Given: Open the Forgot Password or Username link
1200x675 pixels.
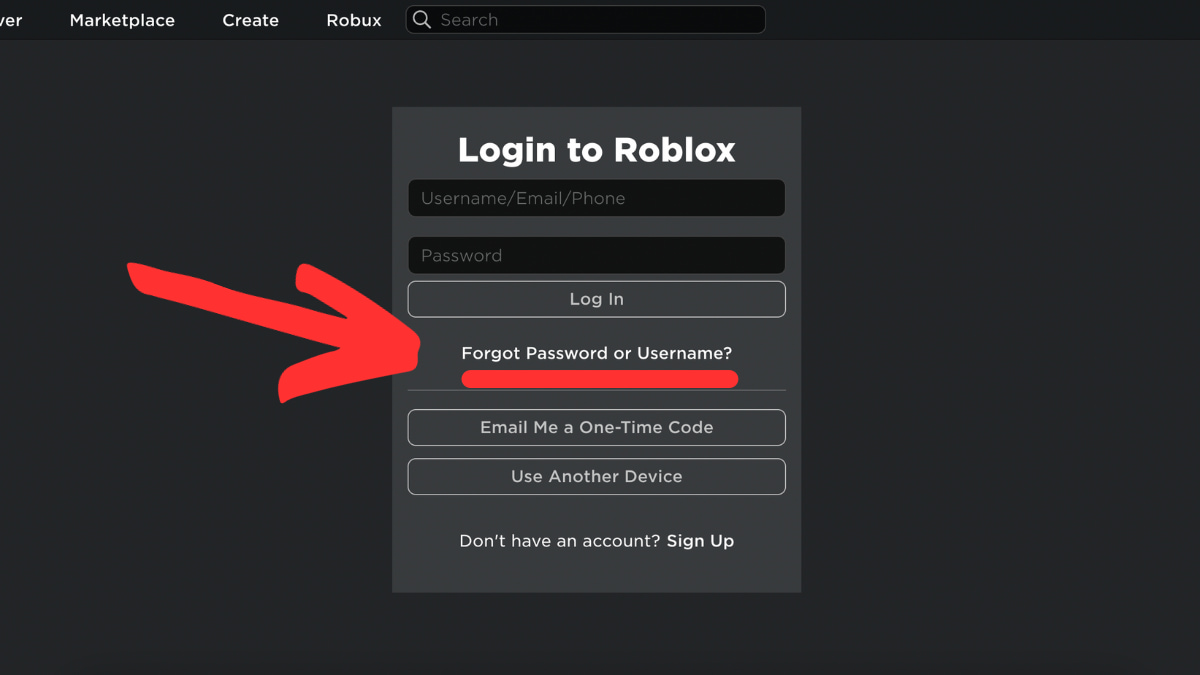Looking at the screenshot, I should 596,352.
